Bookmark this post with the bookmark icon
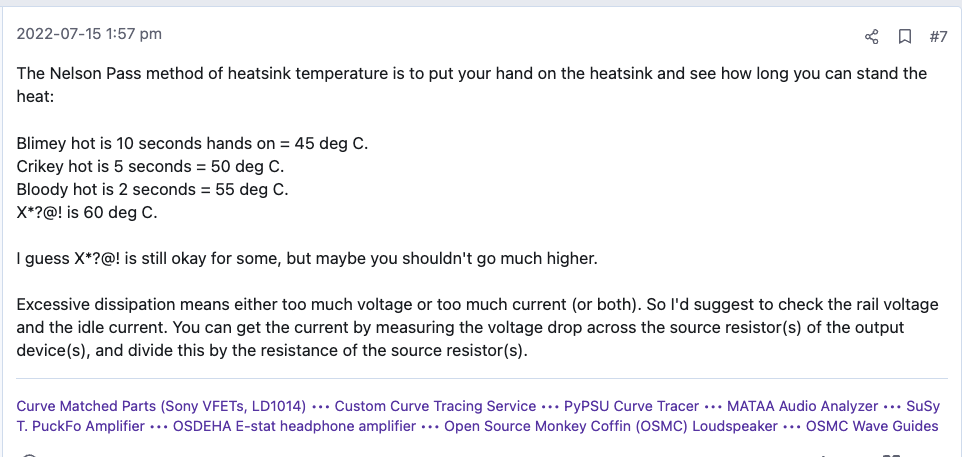 [x=904, y=37]
